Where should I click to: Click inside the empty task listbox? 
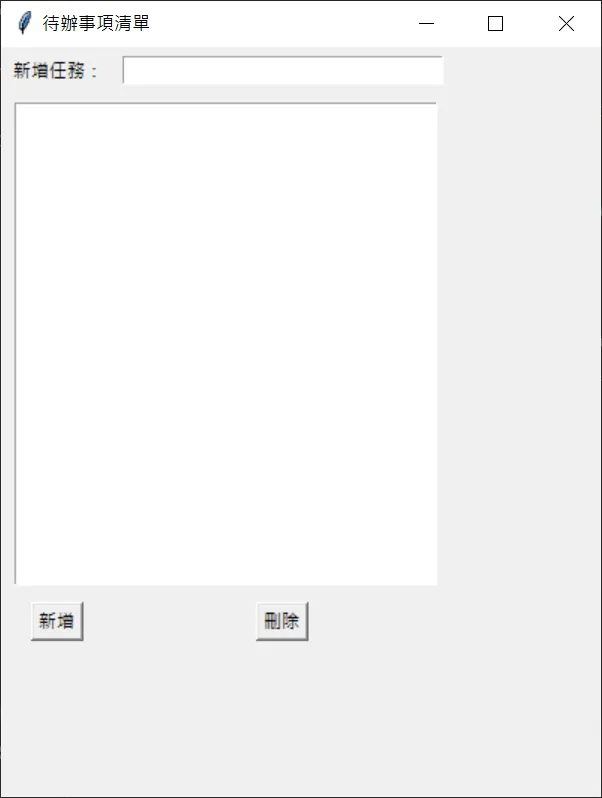coord(226,344)
